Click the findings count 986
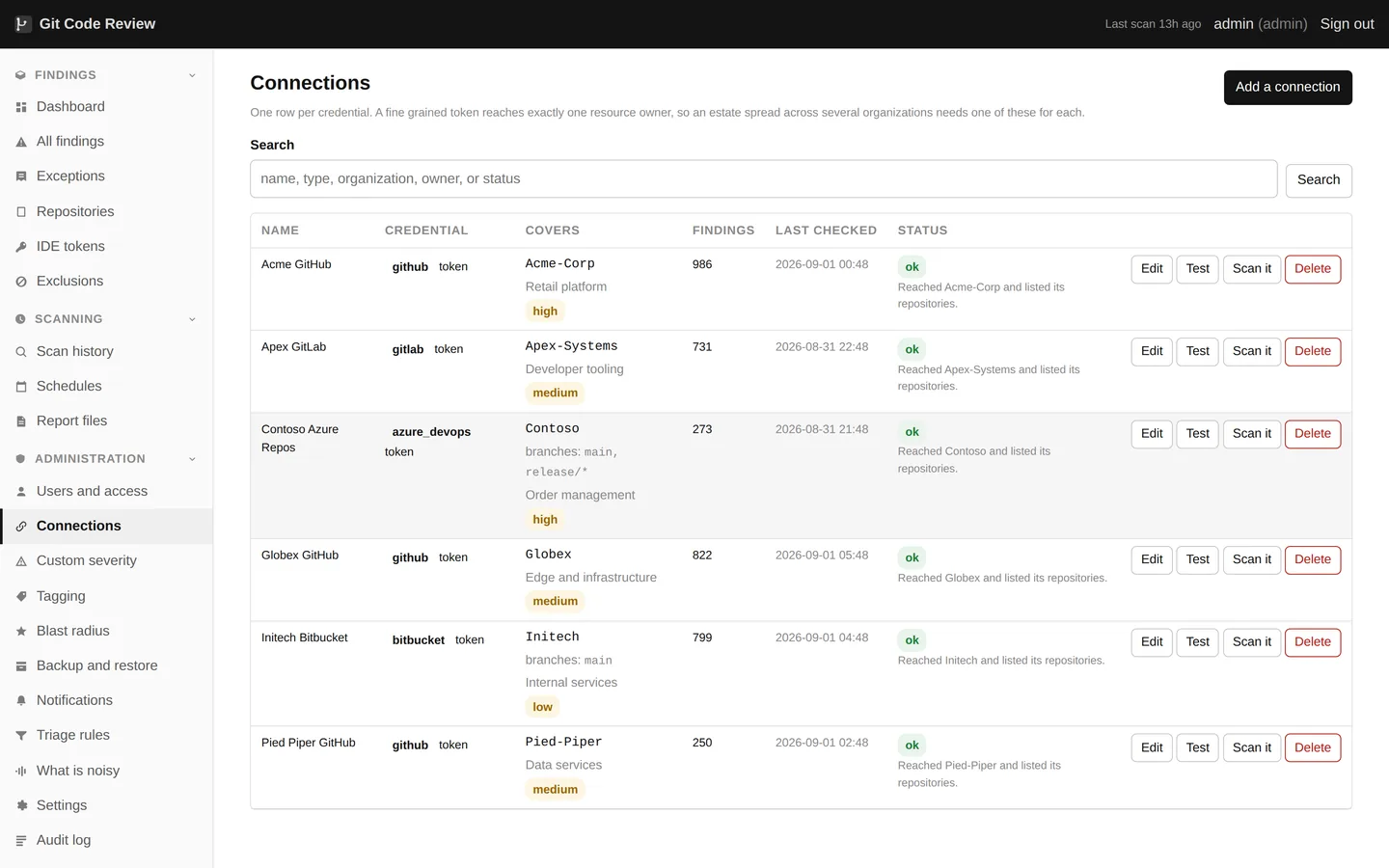The width and height of the screenshot is (1389, 868). click(x=702, y=264)
